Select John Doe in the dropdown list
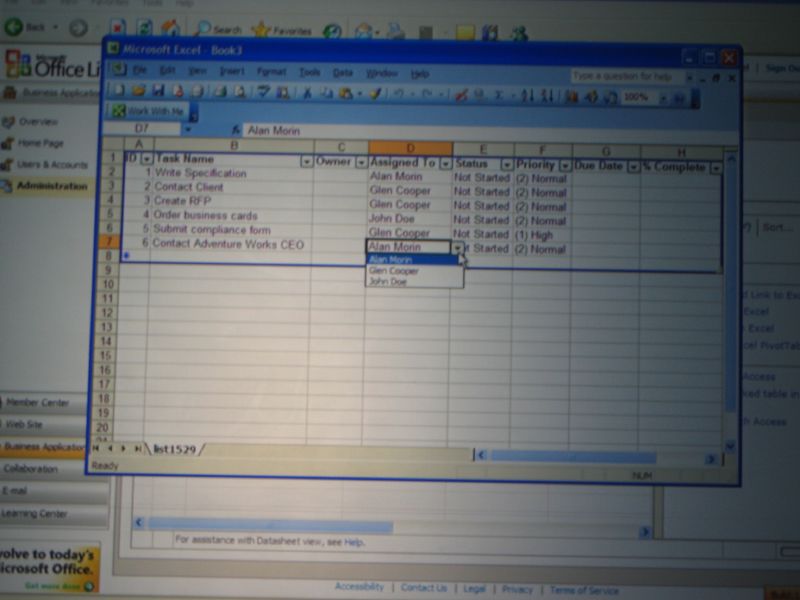Image resolution: width=800 pixels, height=600 pixels. pos(388,281)
